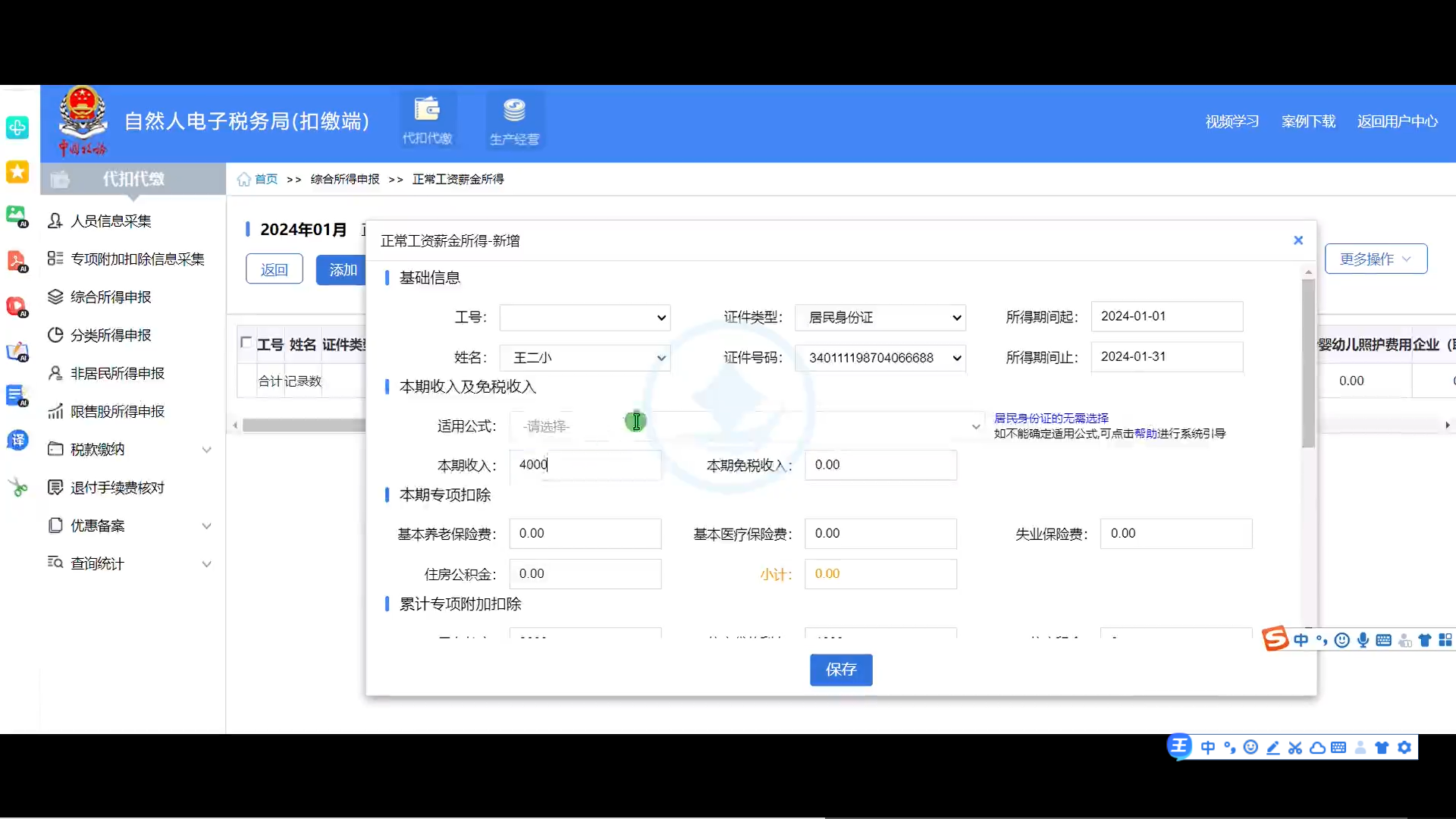The height and width of the screenshot is (819, 1456).
Task: Click the 保存 button
Action: click(x=841, y=670)
